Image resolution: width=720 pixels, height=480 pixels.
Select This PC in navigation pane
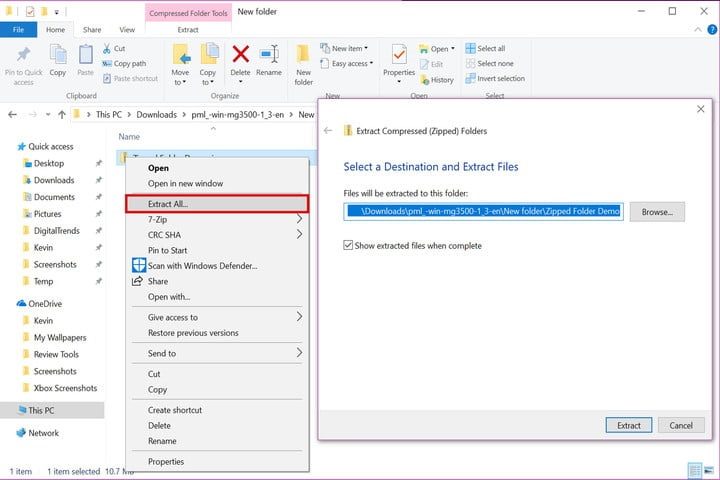tap(42, 410)
